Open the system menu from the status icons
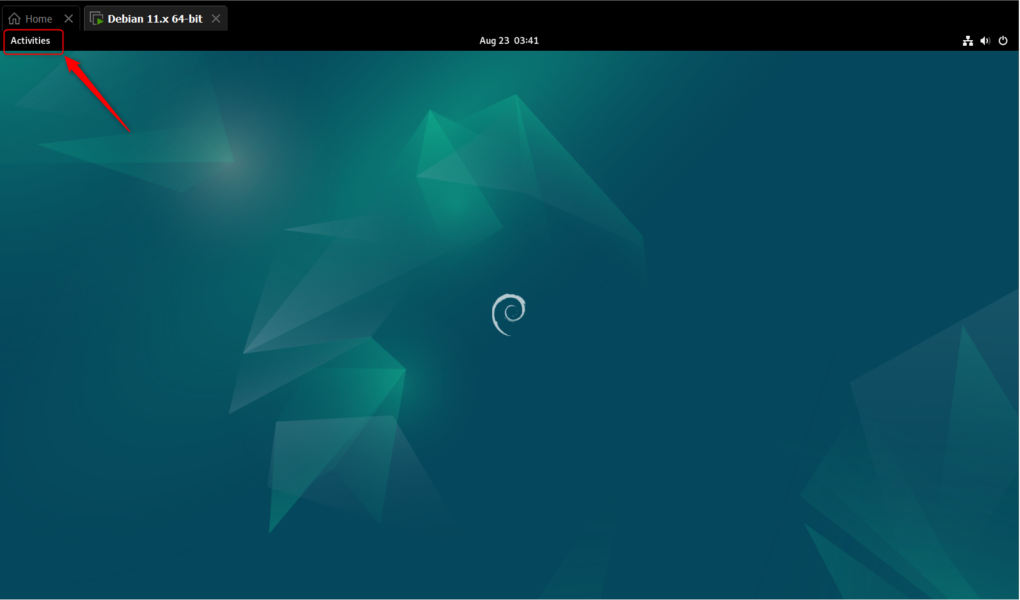This screenshot has width=1020, height=600. 985,40
